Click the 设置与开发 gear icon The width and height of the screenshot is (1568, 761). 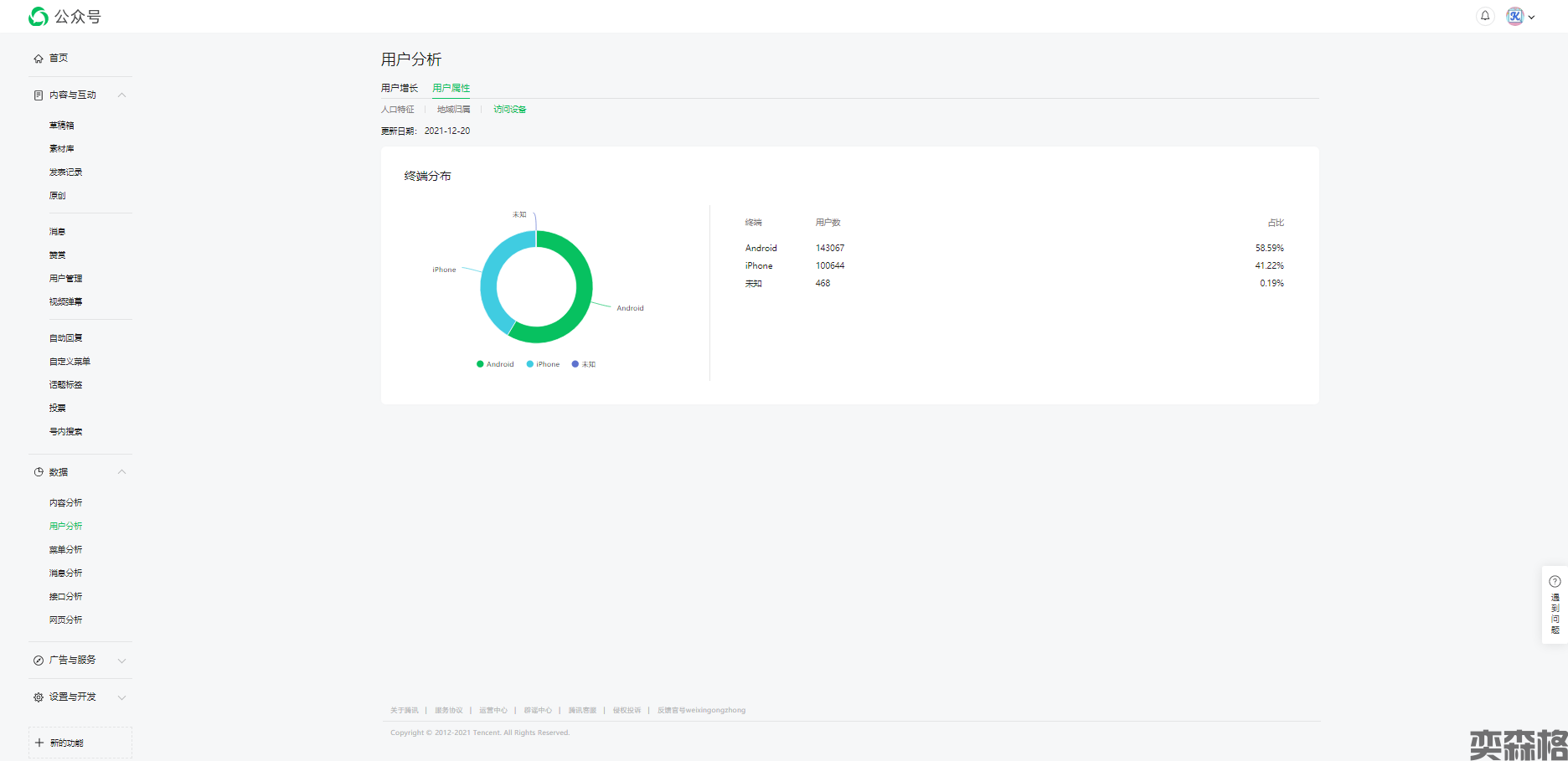pos(39,697)
